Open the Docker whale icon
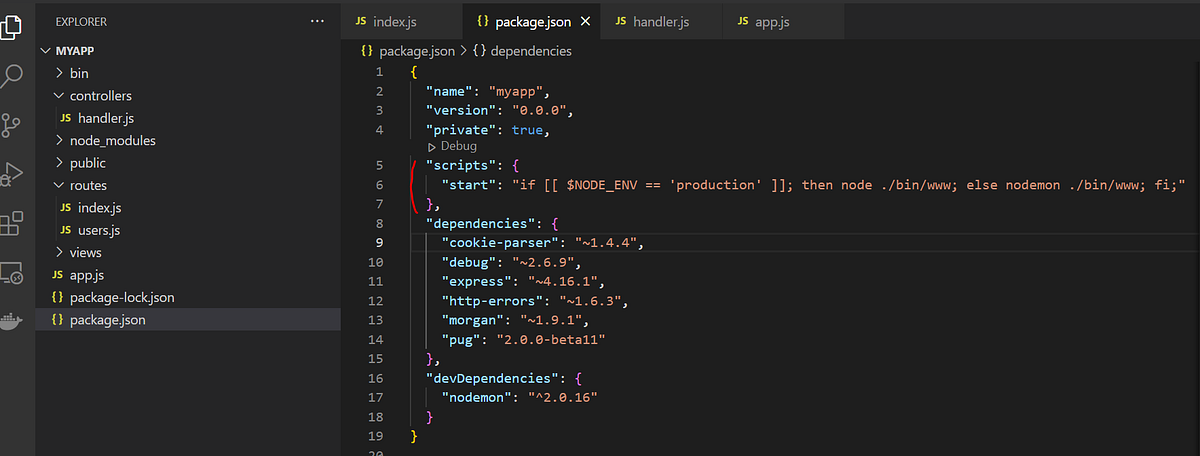Image resolution: width=1200 pixels, height=456 pixels. (x=11, y=322)
